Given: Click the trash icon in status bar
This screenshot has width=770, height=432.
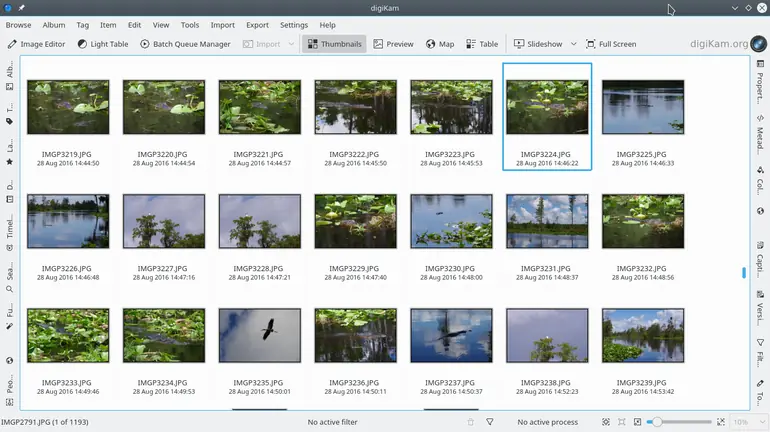Looking at the screenshot, I should [x=471, y=422].
